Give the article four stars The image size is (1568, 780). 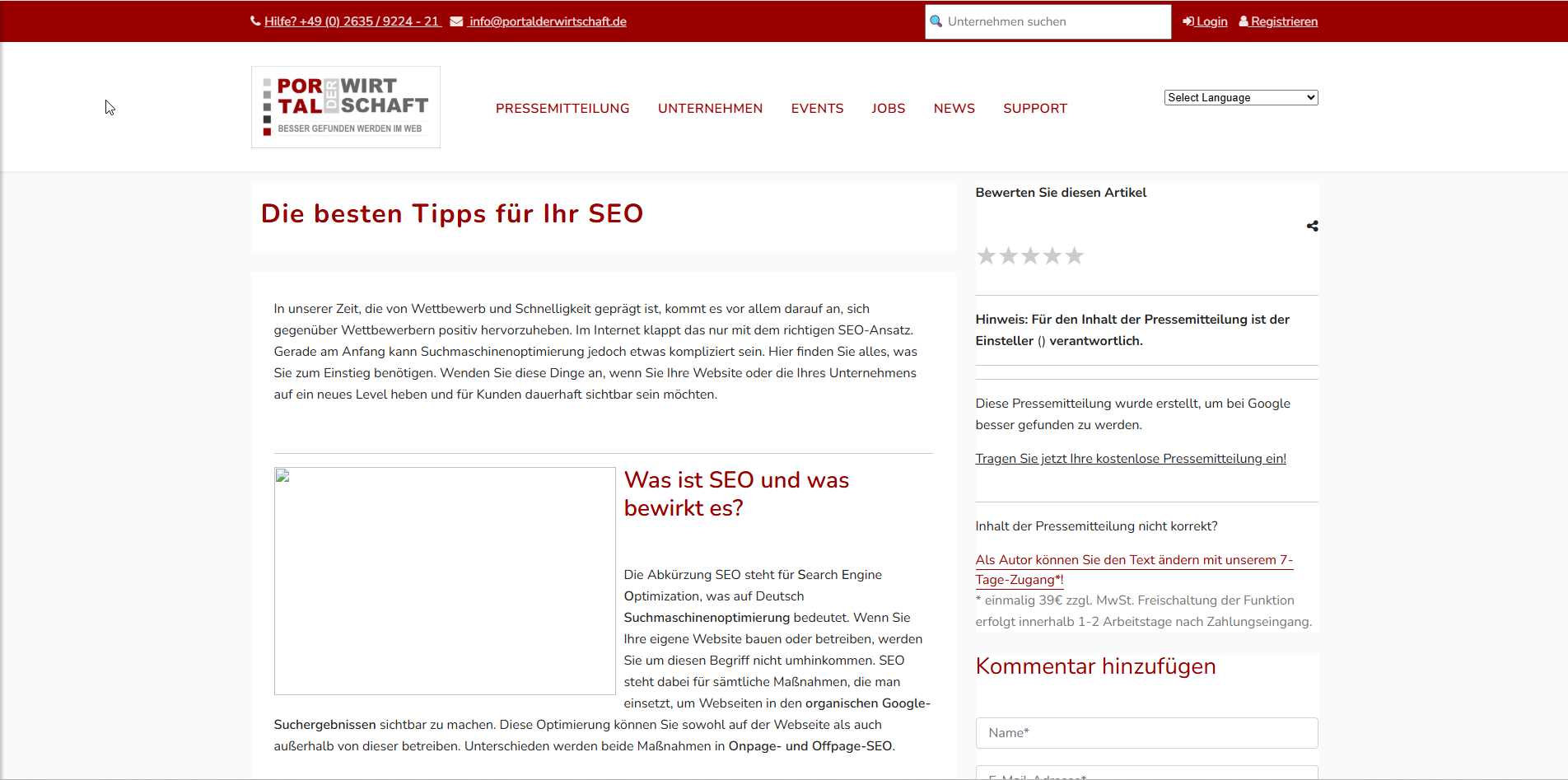pos(1052,256)
